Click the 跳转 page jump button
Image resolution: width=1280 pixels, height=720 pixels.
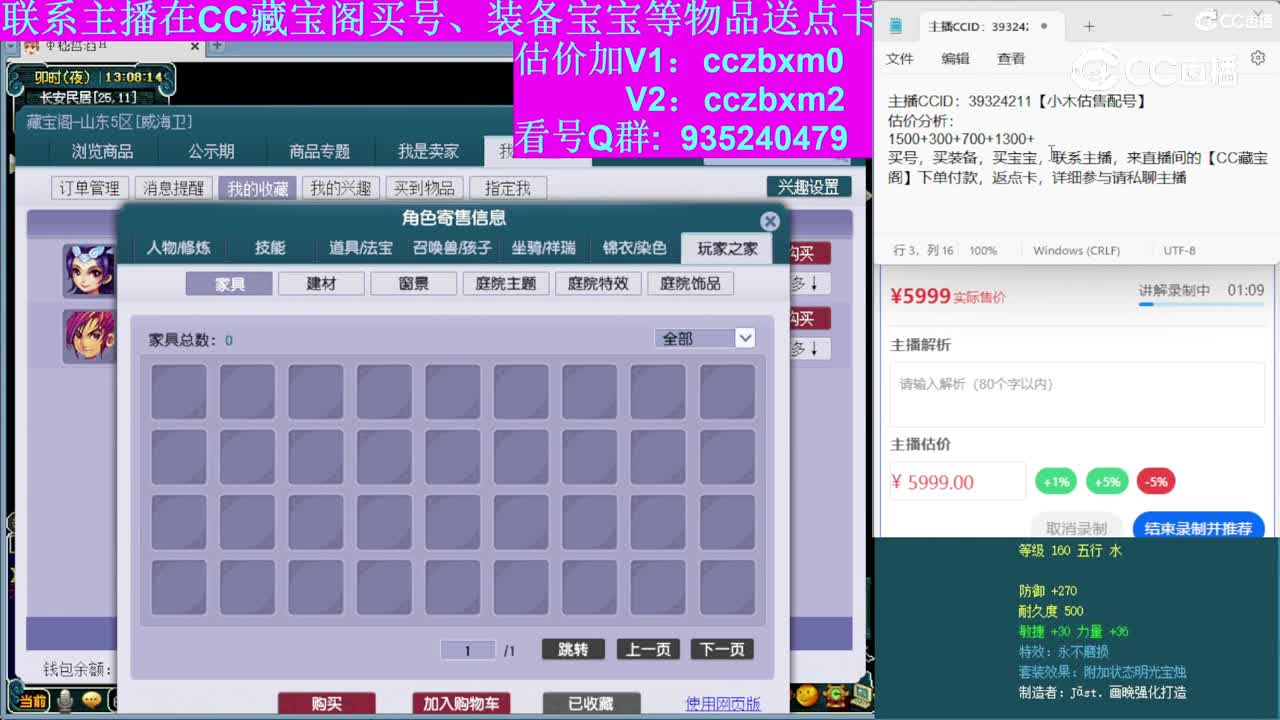[x=573, y=650]
